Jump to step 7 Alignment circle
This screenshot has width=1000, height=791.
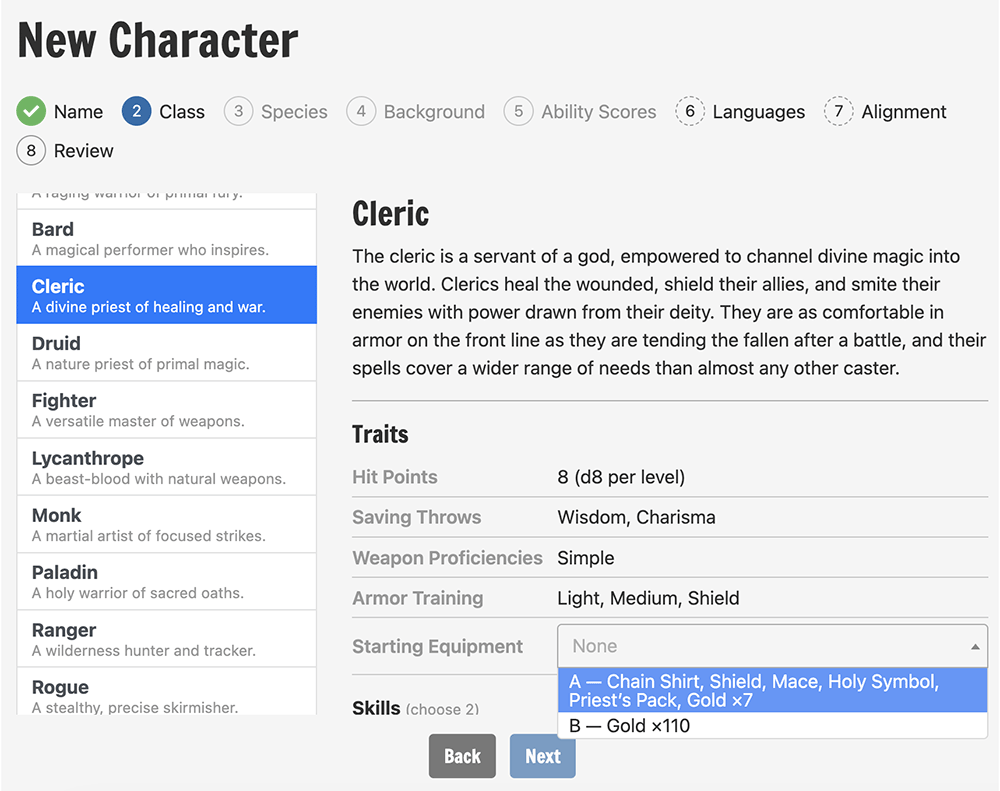pyautogui.click(x=839, y=112)
